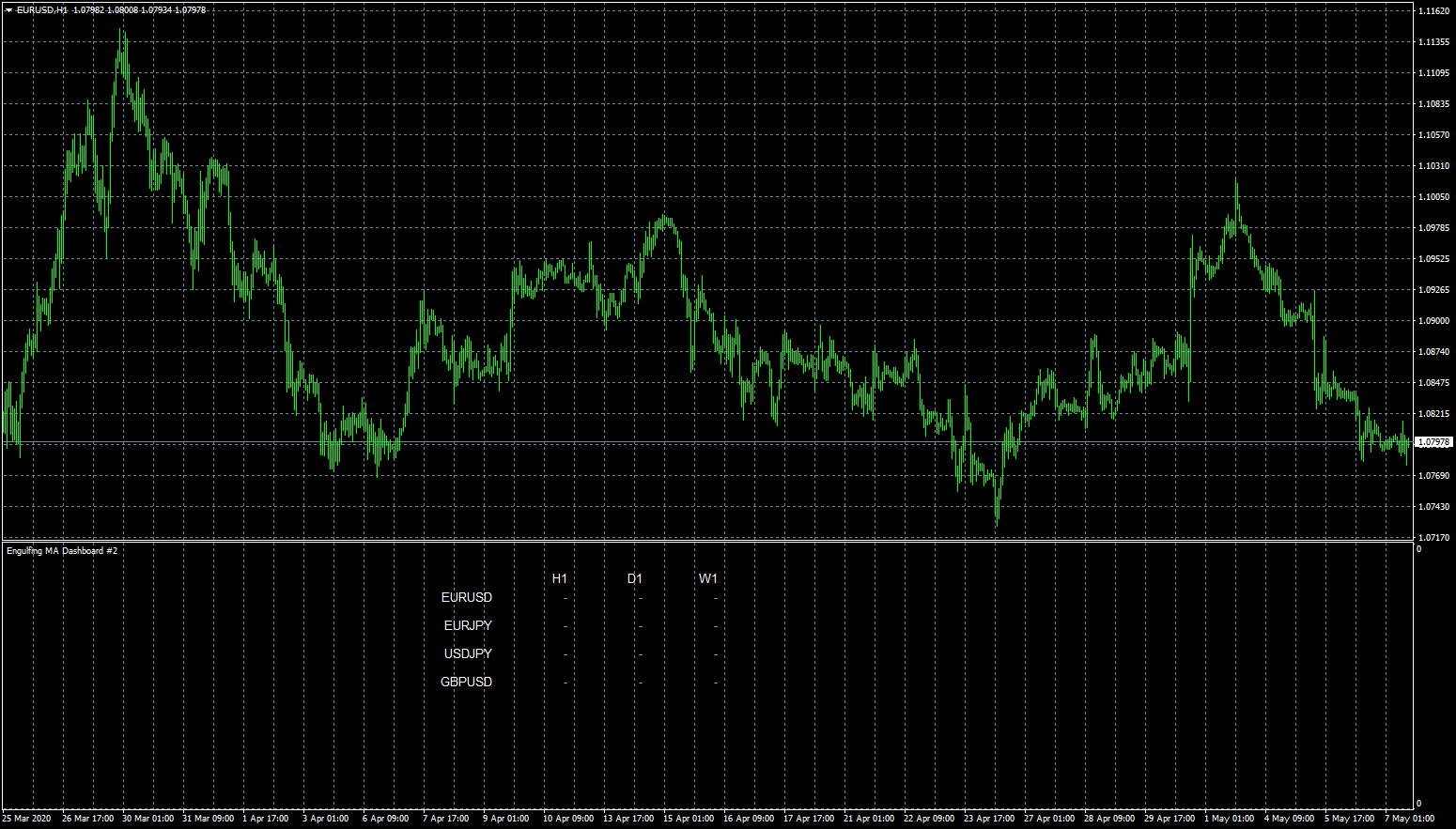Click the 30 Mar 01:00 time label

pyautogui.click(x=148, y=819)
